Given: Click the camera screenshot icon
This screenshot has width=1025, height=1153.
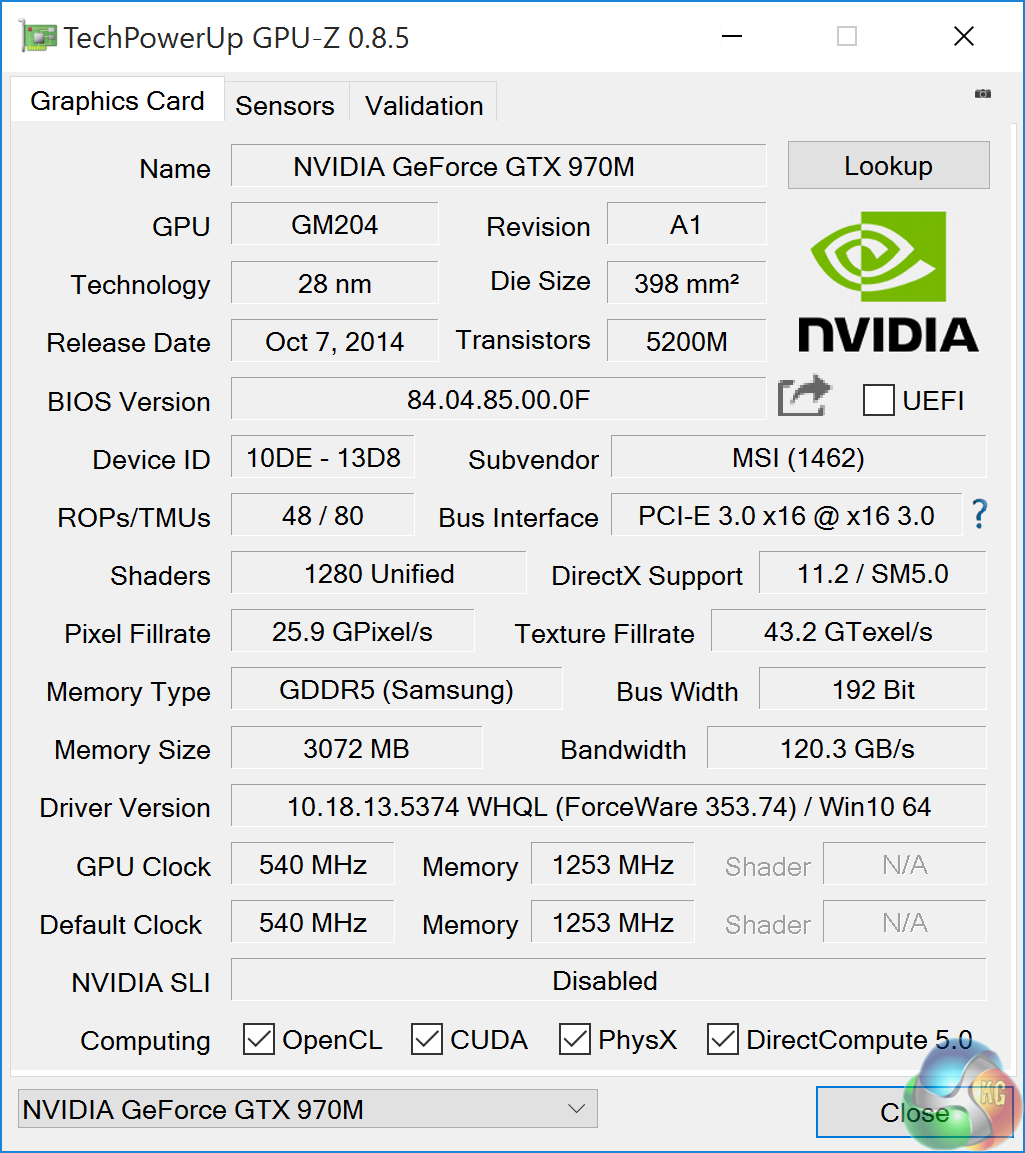Looking at the screenshot, I should click(x=982, y=93).
